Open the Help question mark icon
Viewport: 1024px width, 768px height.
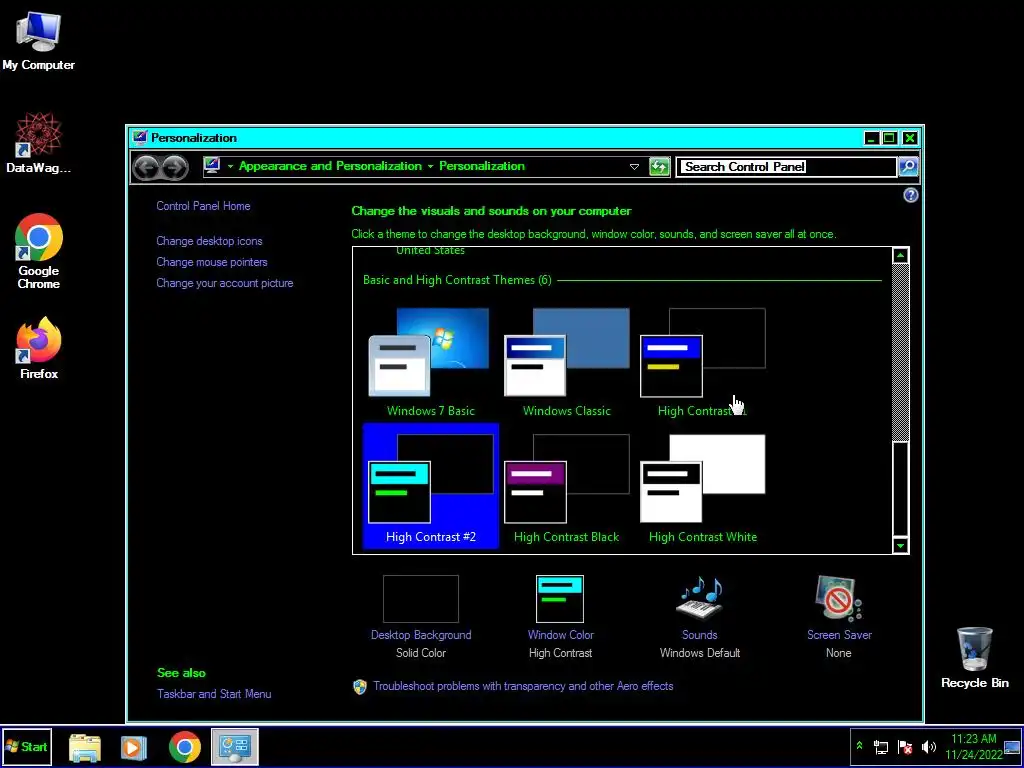click(x=910, y=195)
